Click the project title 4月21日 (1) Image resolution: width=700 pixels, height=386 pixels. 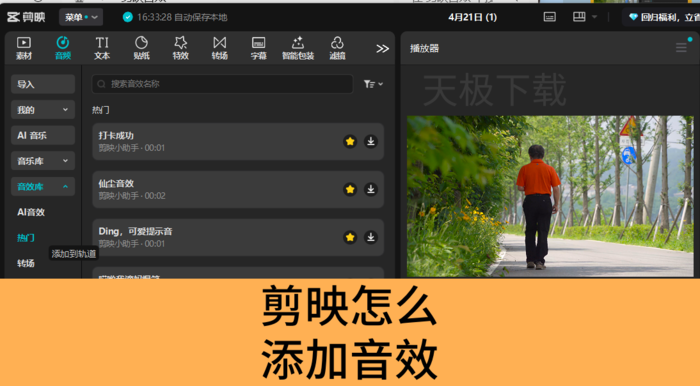(472, 17)
